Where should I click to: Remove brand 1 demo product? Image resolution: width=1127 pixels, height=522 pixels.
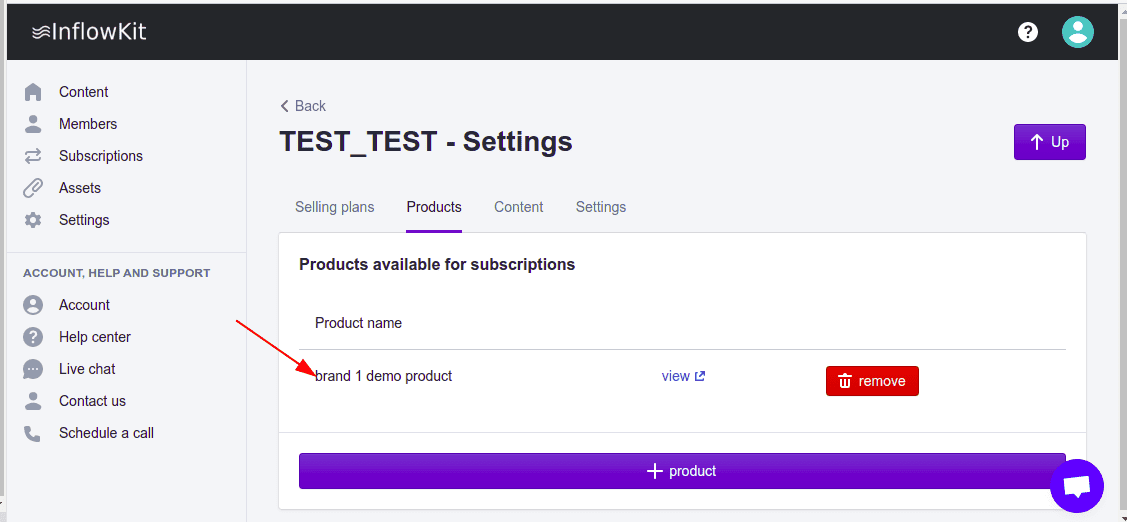(x=871, y=381)
